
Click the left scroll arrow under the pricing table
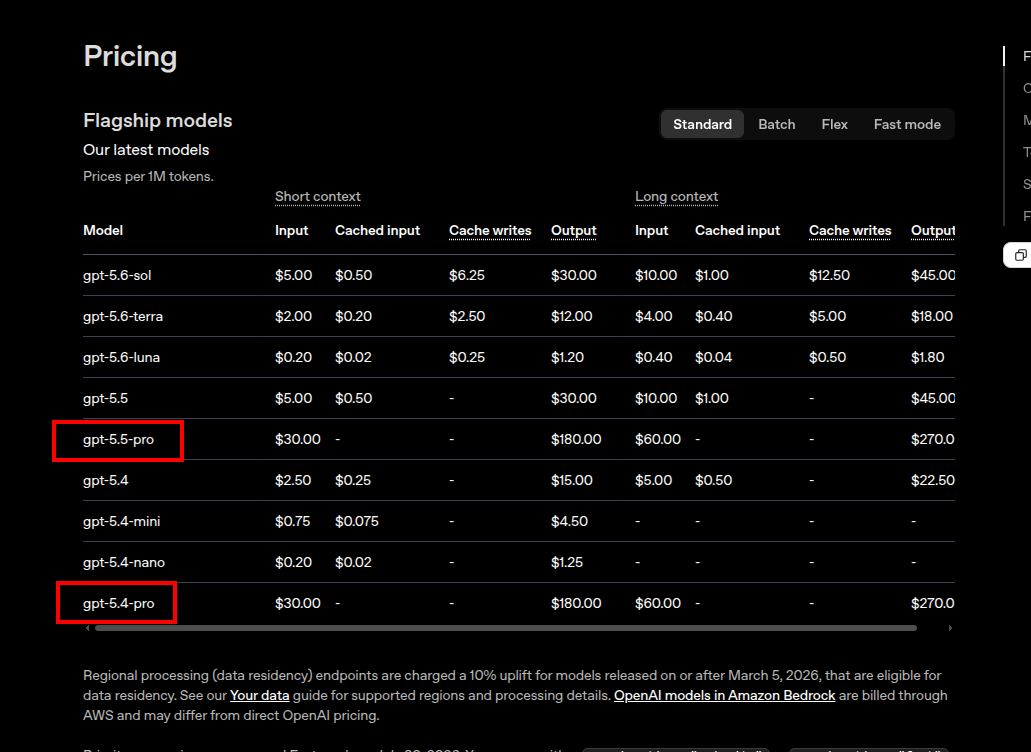(87, 628)
